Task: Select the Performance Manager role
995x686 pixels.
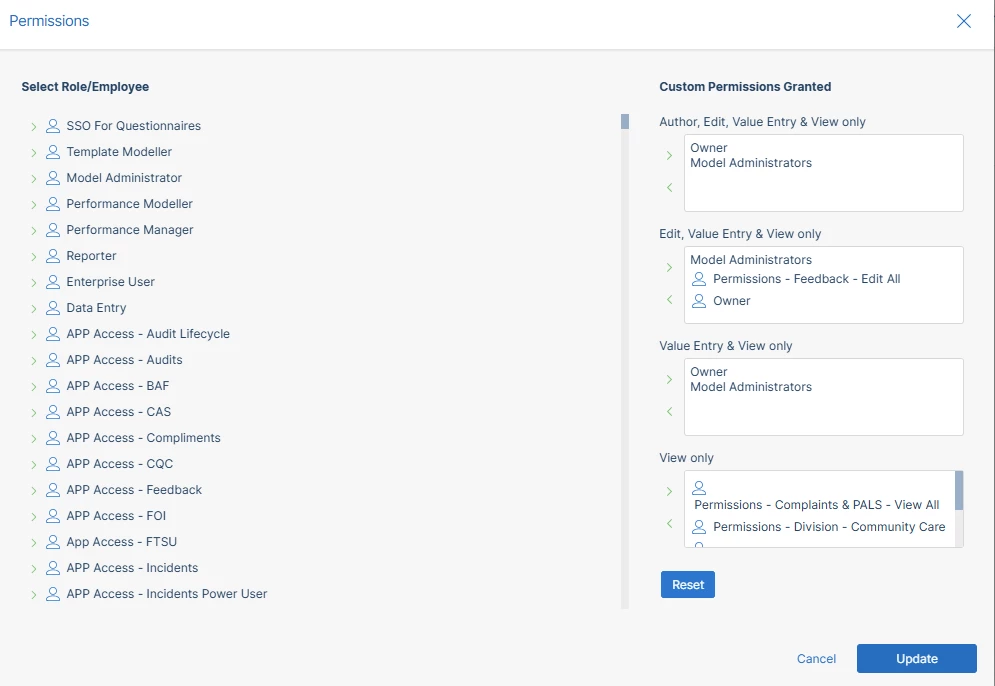Action: click(x=130, y=230)
